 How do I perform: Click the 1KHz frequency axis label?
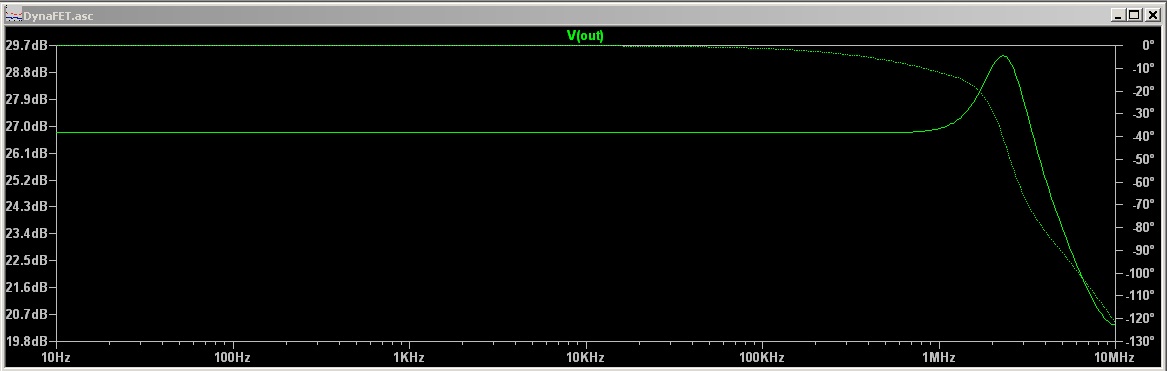coord(409,358)
